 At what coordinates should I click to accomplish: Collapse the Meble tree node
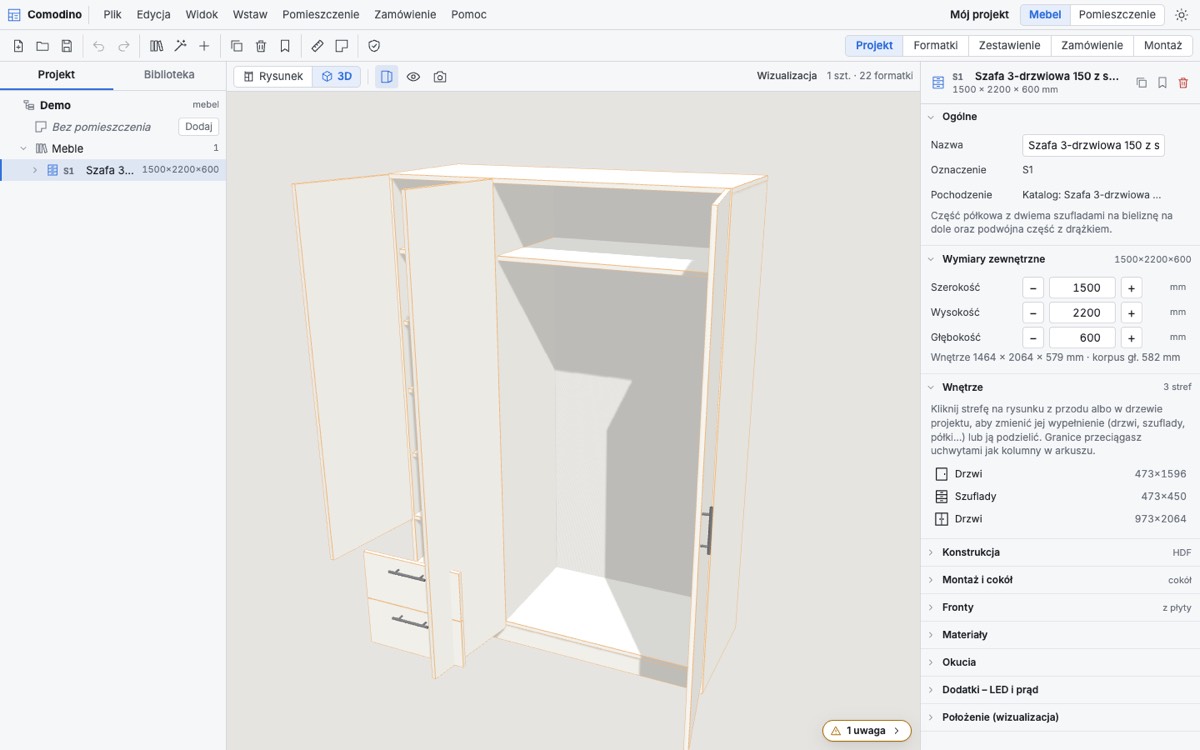click(23, 148)
